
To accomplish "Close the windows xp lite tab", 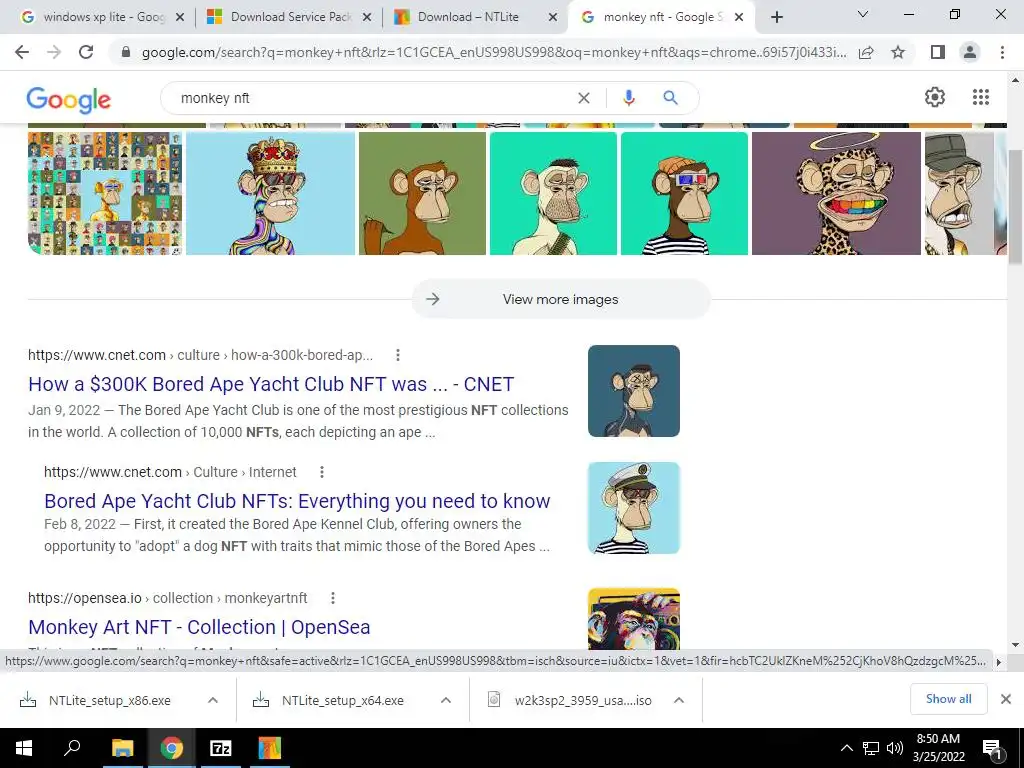I will 180,18.
